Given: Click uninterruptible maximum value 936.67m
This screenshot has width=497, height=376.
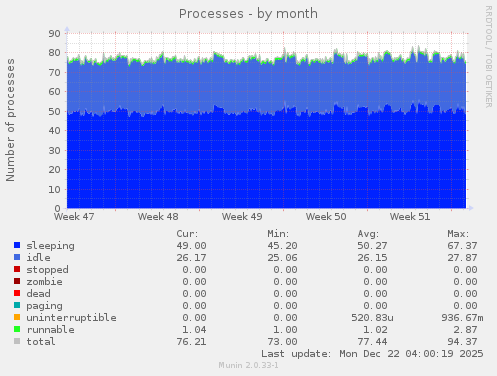Looking at the screenshot, I should pyautogui.click(x=462, y=318).
